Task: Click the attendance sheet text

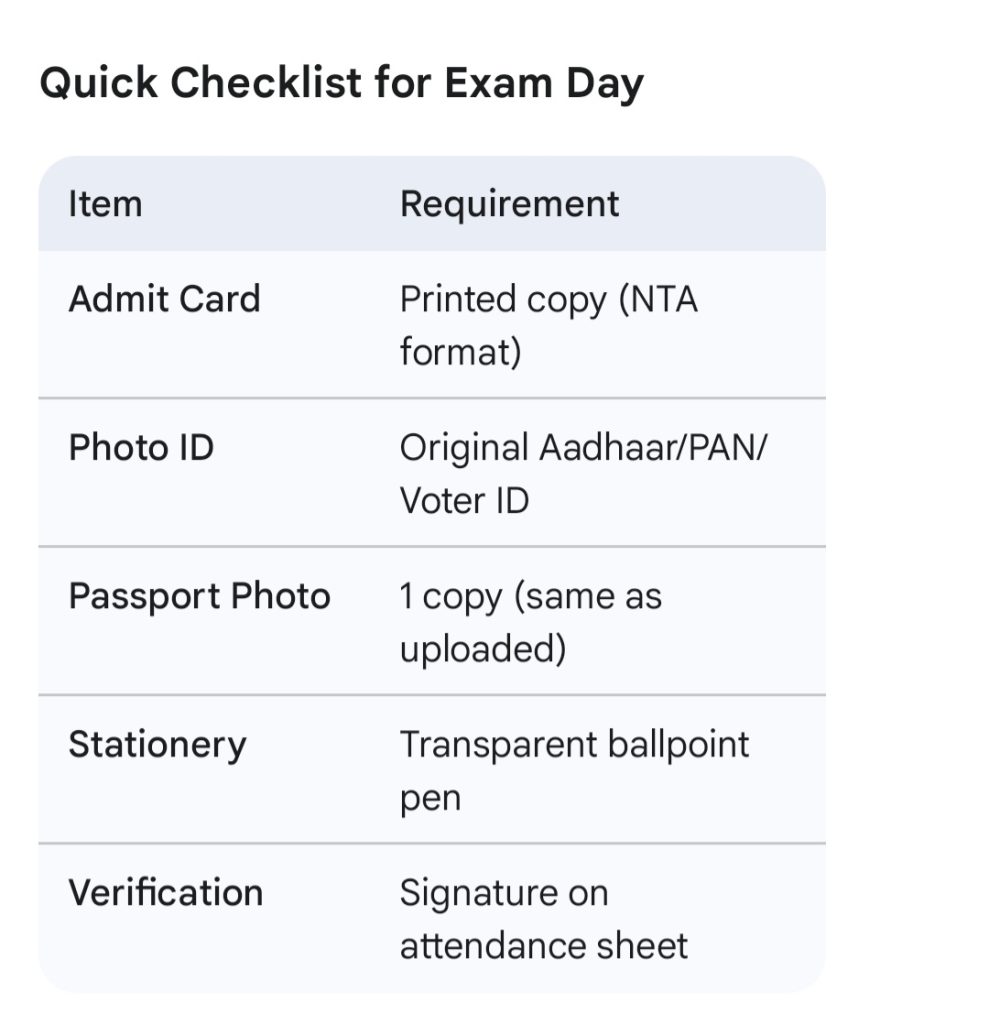Action: coord(543,946)
